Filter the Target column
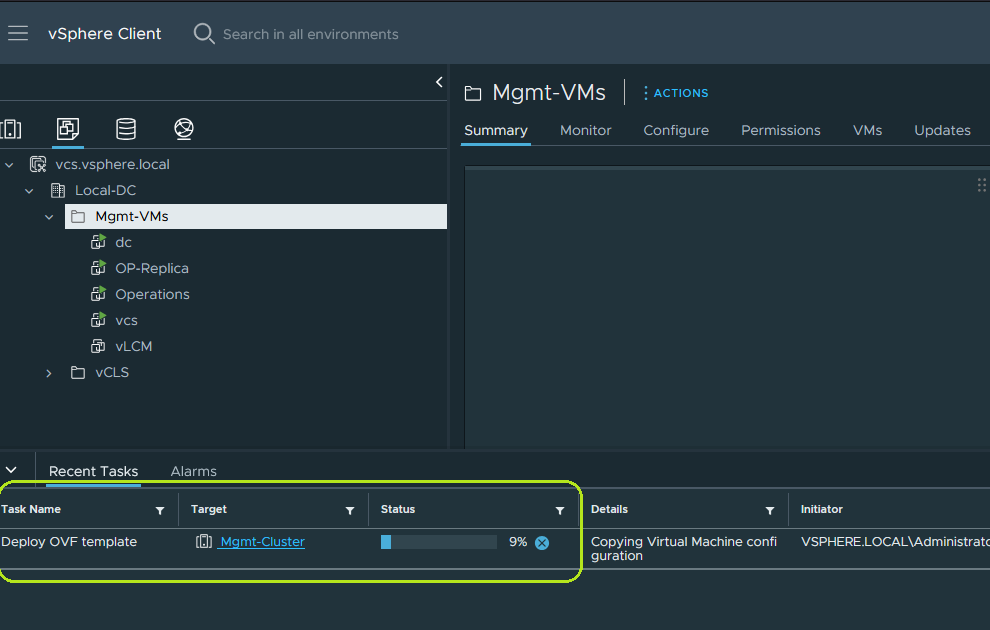This screenshot has width=990, height=630. (x=350, y=511)
